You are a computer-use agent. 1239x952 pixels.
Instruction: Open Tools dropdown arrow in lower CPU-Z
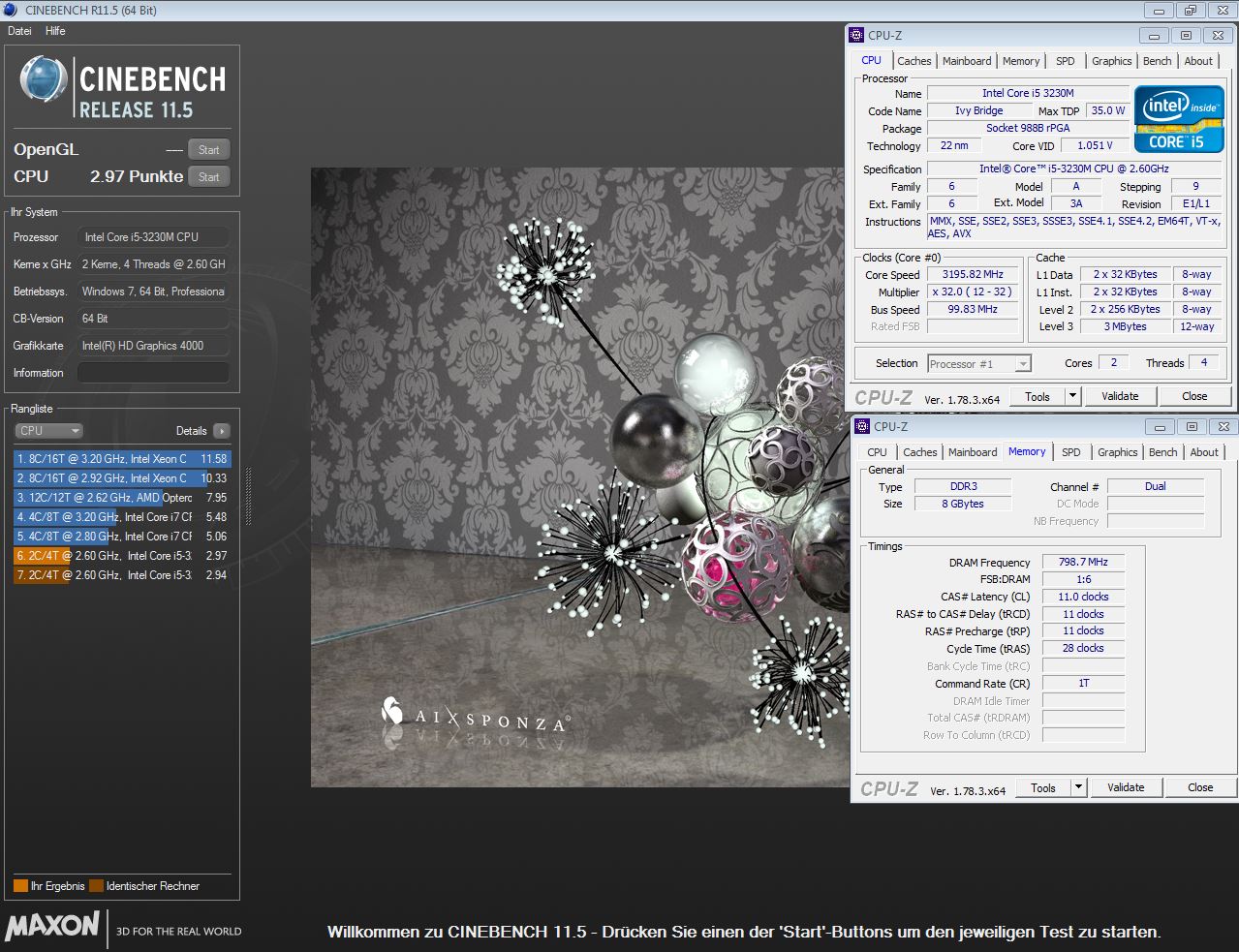tap(1078, 787)
